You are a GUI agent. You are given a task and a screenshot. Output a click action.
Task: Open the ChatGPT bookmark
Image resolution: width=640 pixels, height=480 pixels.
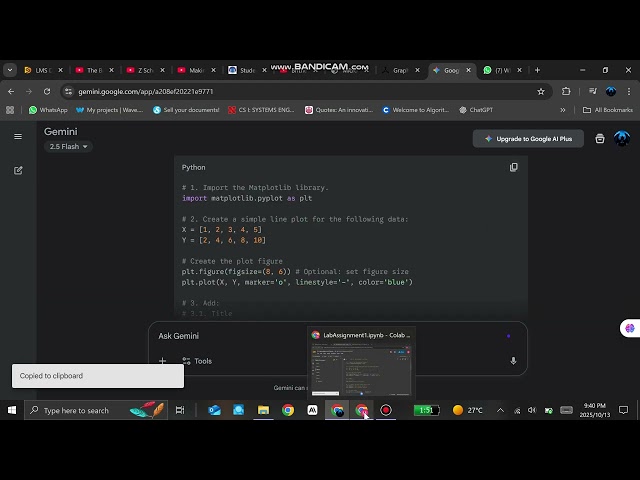476,110
